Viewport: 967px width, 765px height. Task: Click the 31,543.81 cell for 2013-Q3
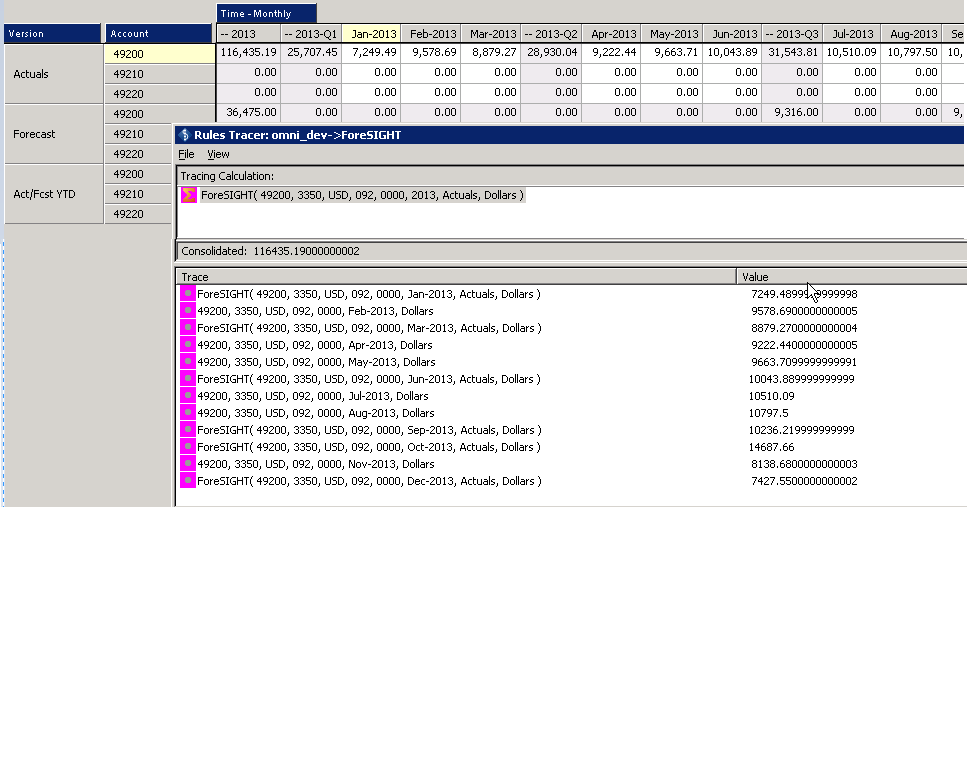click(792, 52)
